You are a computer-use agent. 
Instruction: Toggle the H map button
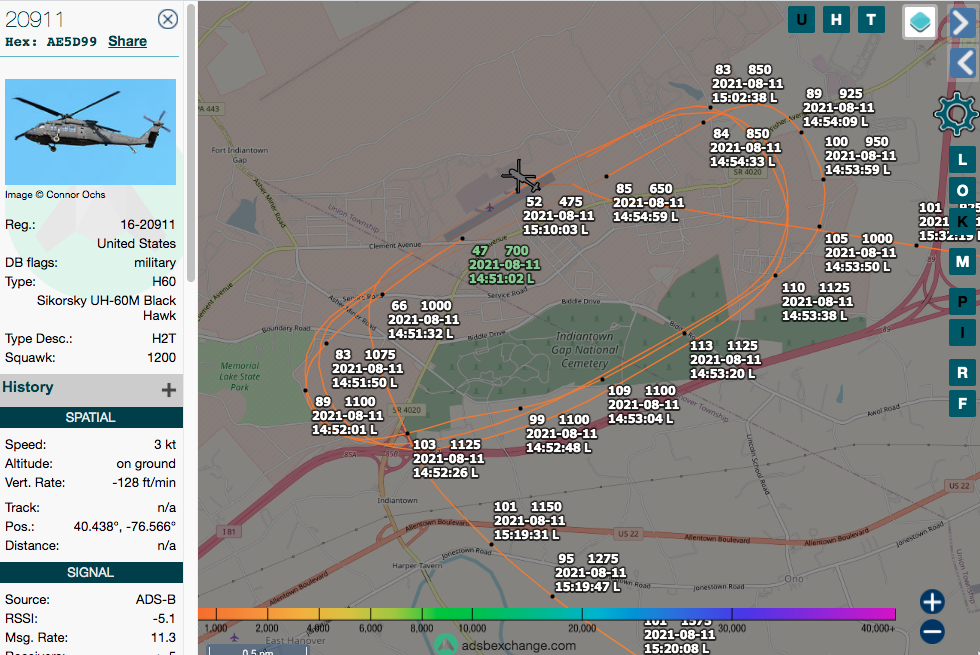click(836, 20)
